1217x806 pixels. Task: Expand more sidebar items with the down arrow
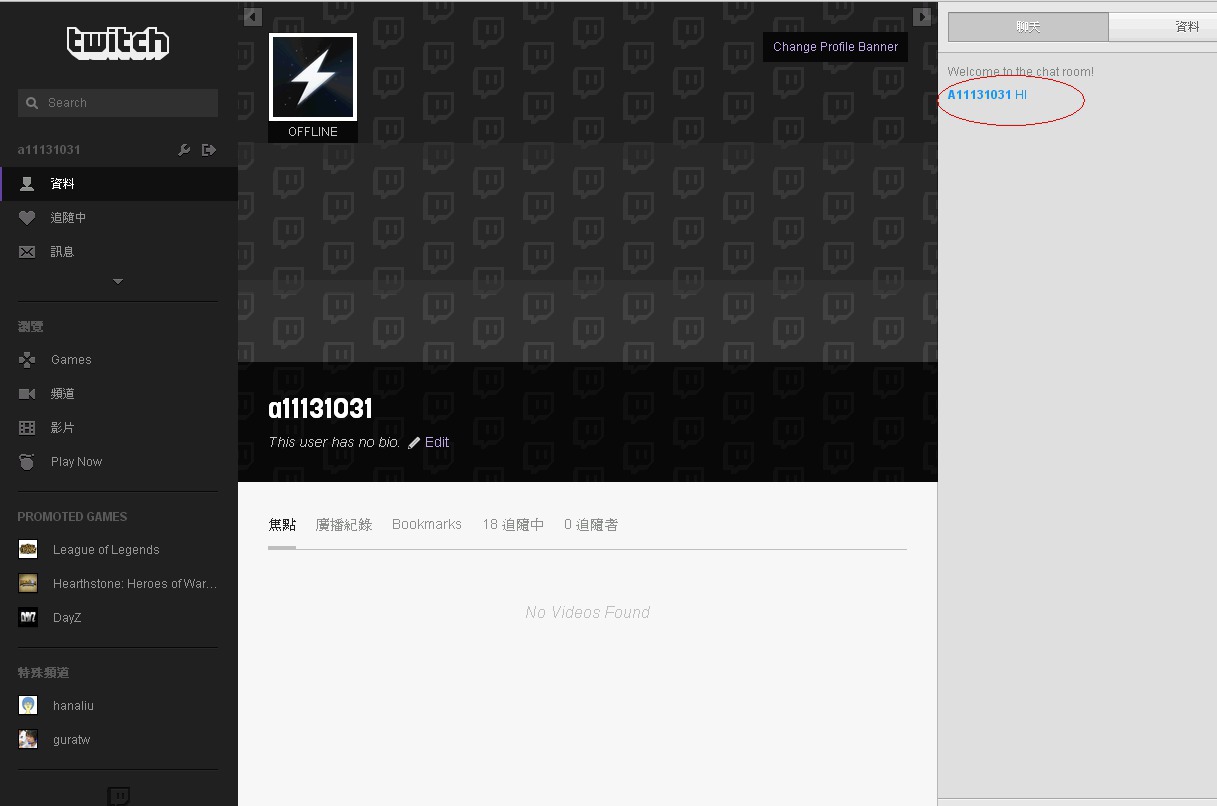click(118, 282)
